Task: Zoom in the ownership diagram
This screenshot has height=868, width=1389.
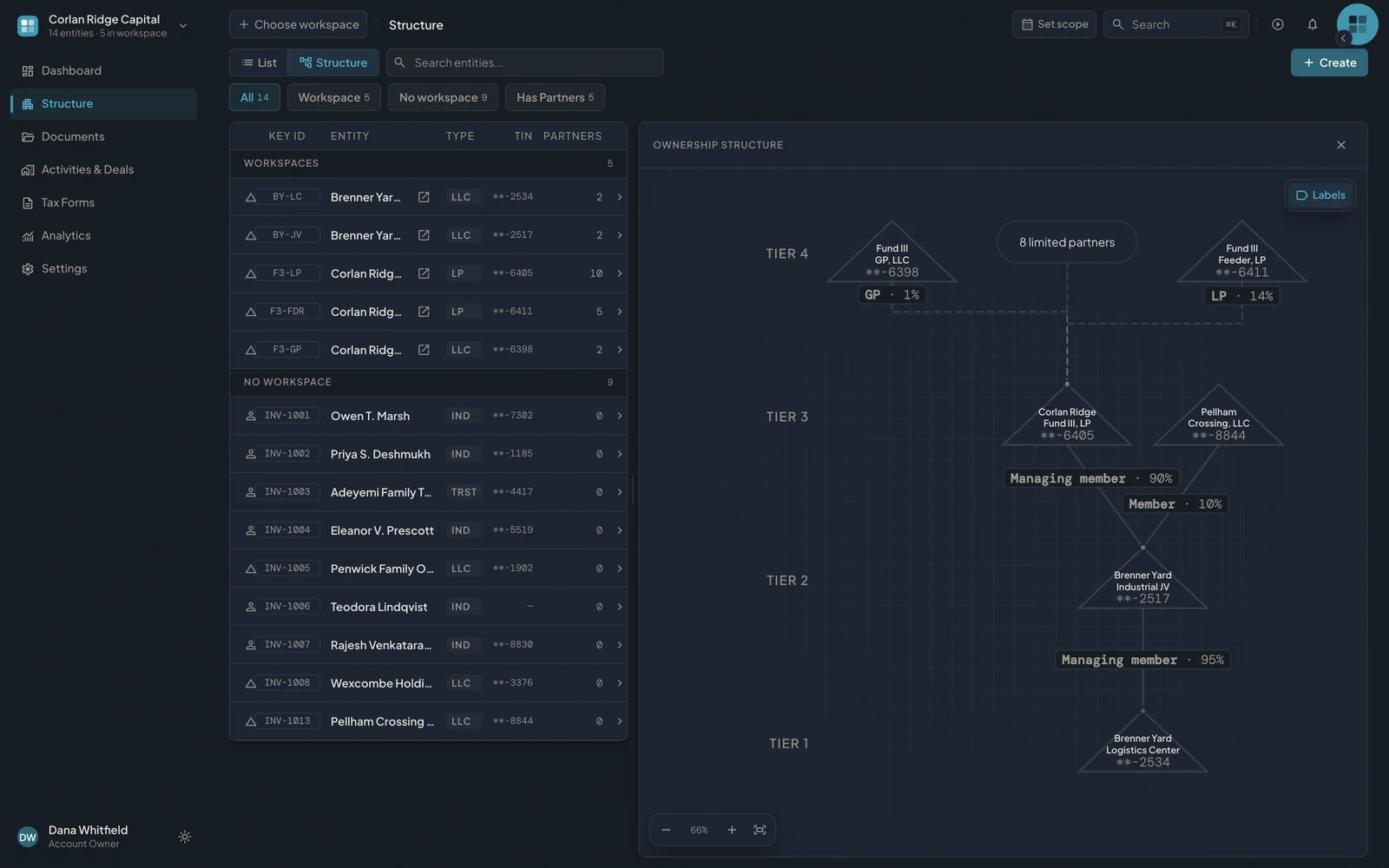Action: (732, 830)
